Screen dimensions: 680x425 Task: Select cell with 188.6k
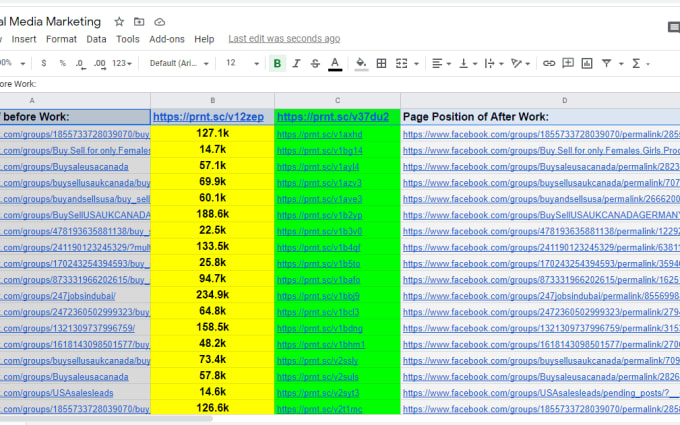pos(212,214)
